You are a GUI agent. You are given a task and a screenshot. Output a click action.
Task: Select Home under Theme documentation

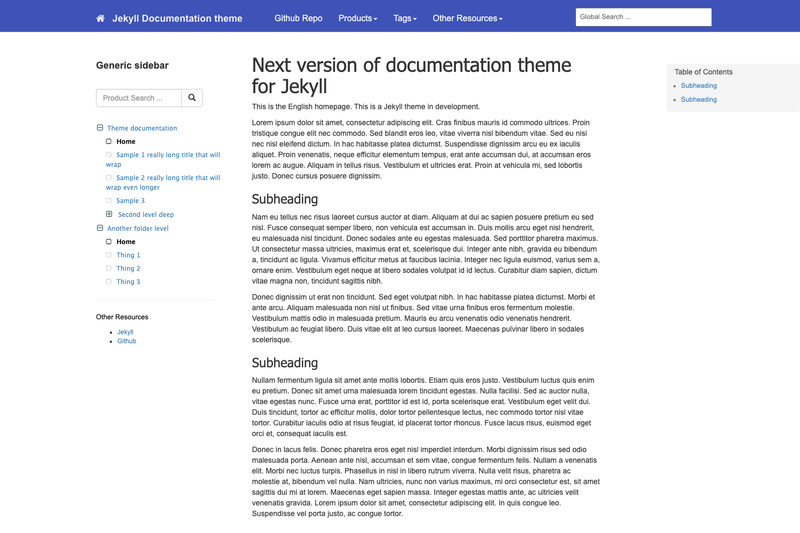126,141
